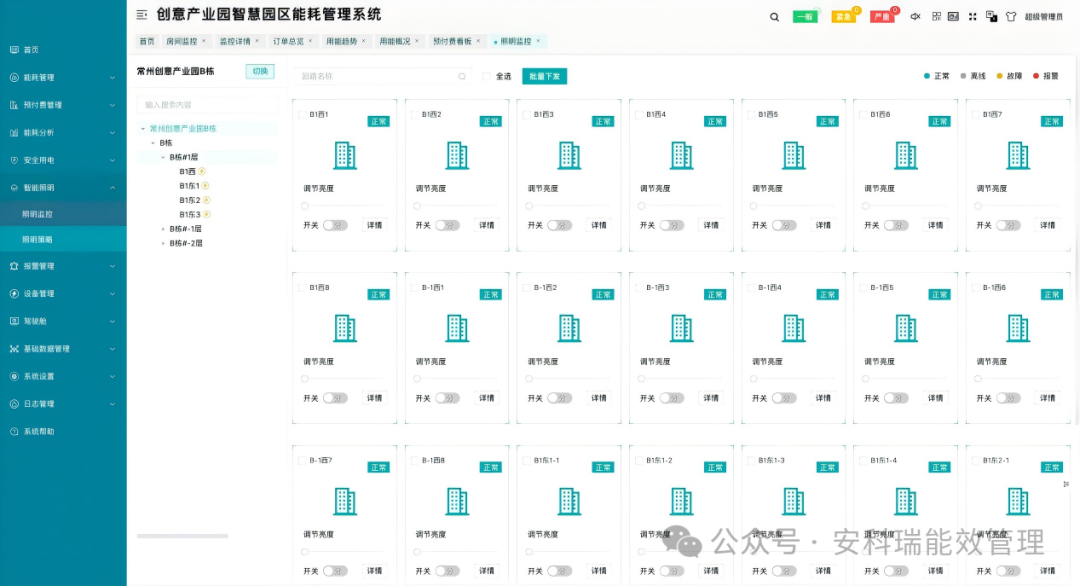Tick the 全选 select-all checkbox
This screenshot has height=586, width=1080.
[486, 76]
